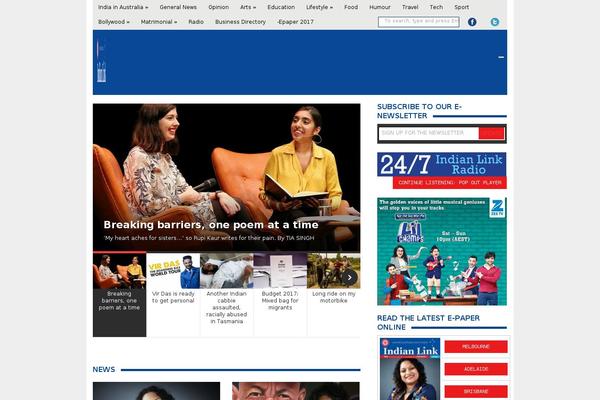
Task: Open the Twitter profile icon
Action: tap(495, 22)
